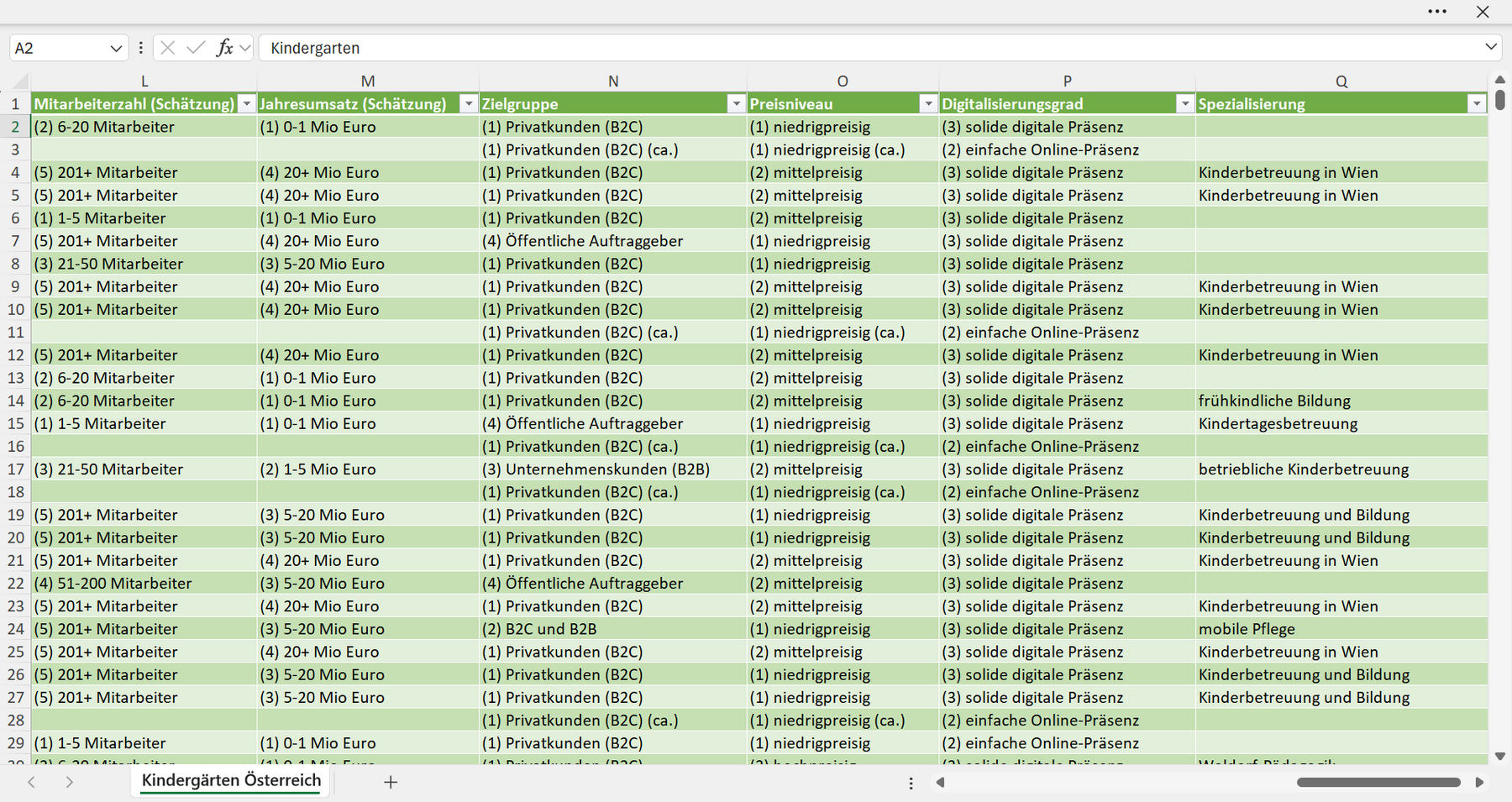Select the '(2) B2C und B2B' cell
Image resolution: width=1512 pixels, height=802 pixels.
613,629
